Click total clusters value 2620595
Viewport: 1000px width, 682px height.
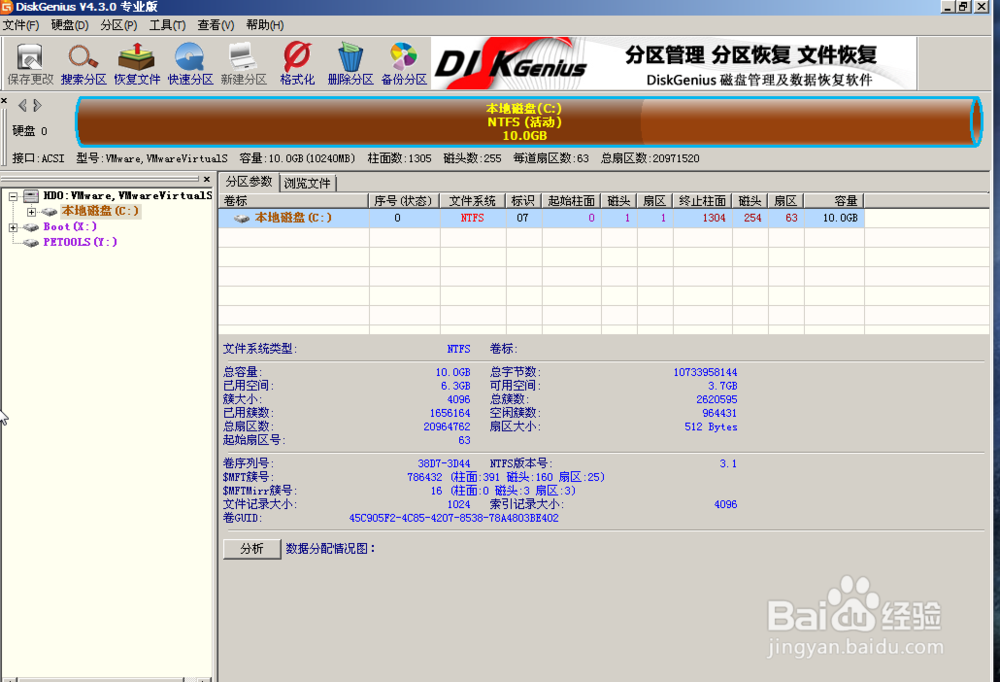tap(717, 399)
